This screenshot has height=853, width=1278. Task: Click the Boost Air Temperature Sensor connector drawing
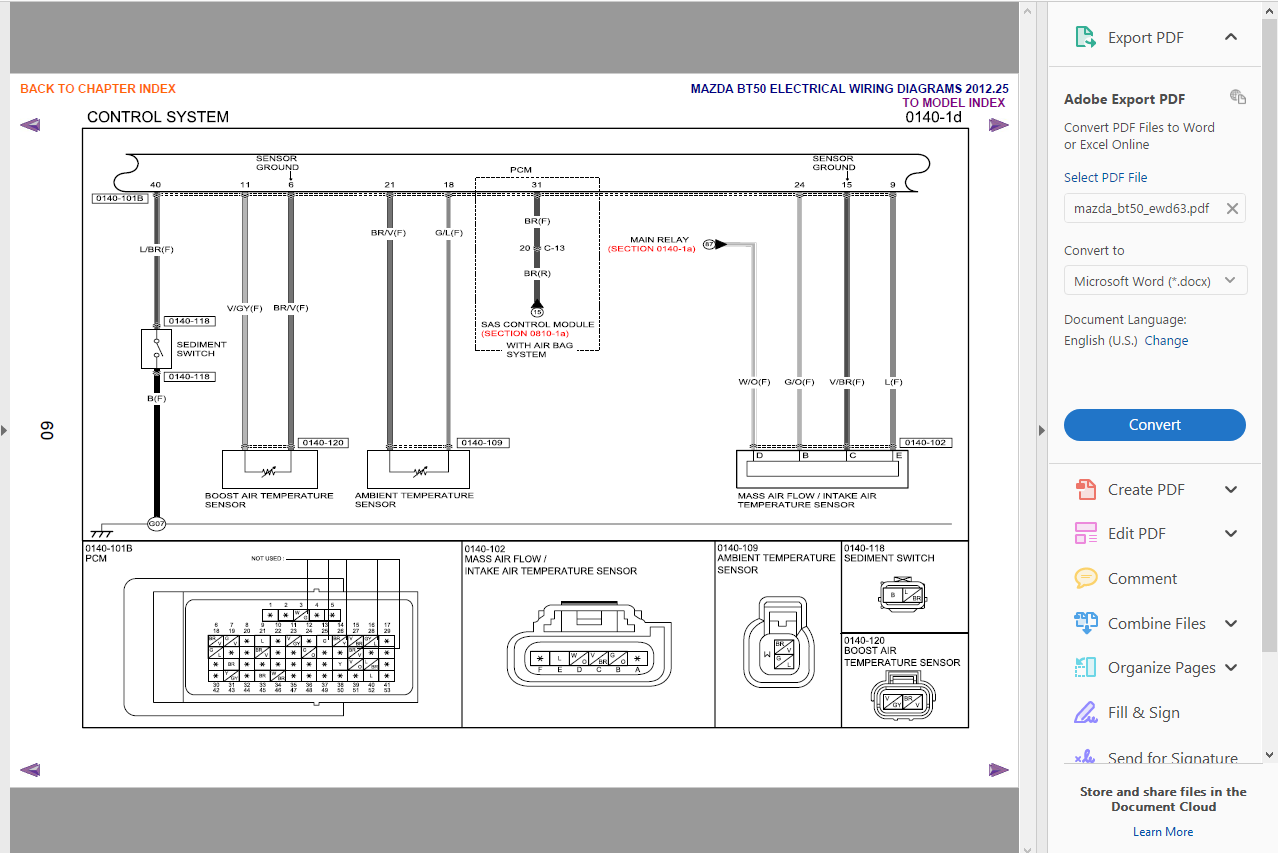[904, 696]
